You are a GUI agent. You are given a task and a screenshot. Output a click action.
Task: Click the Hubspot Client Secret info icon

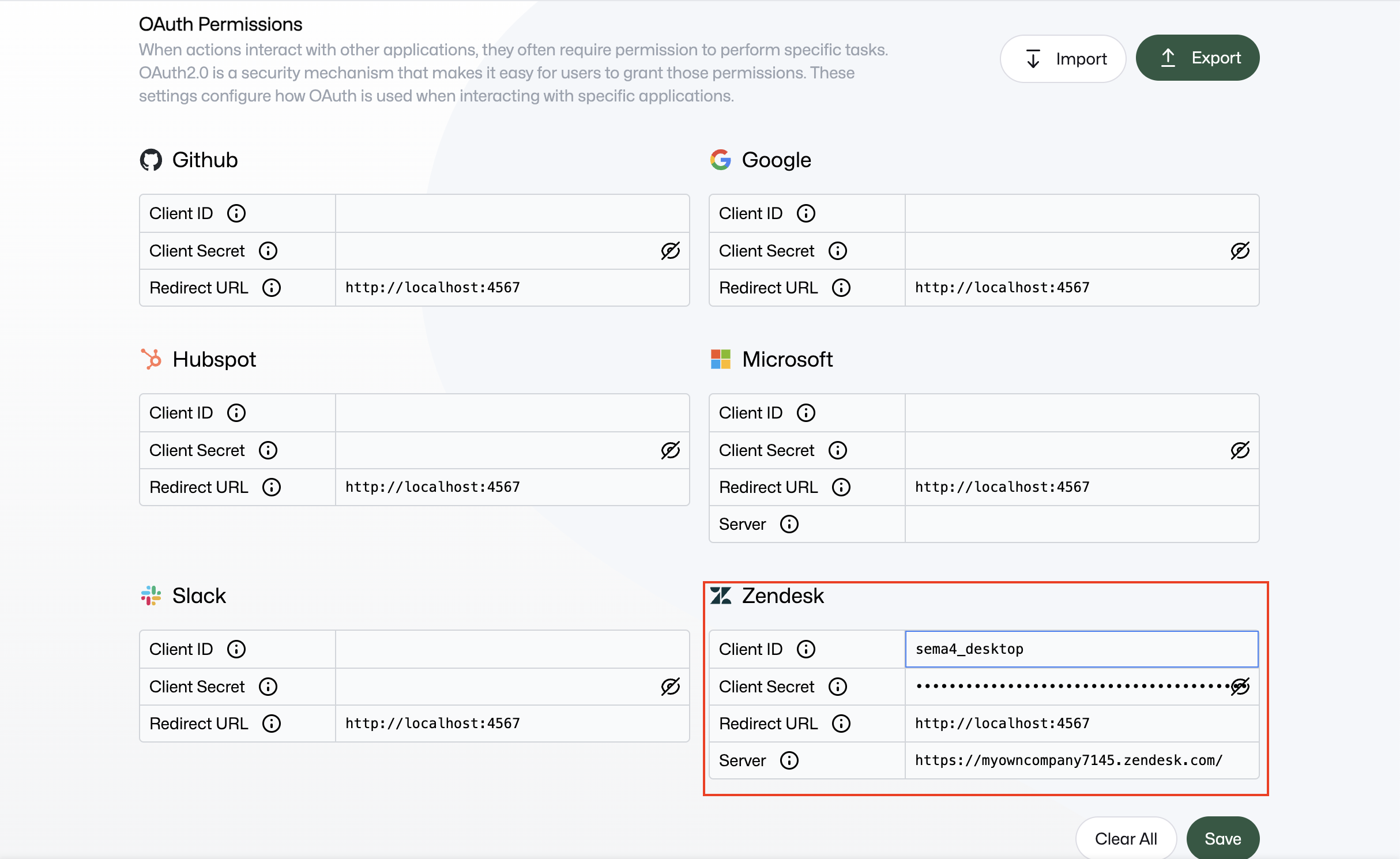click(x=268, y=450)
